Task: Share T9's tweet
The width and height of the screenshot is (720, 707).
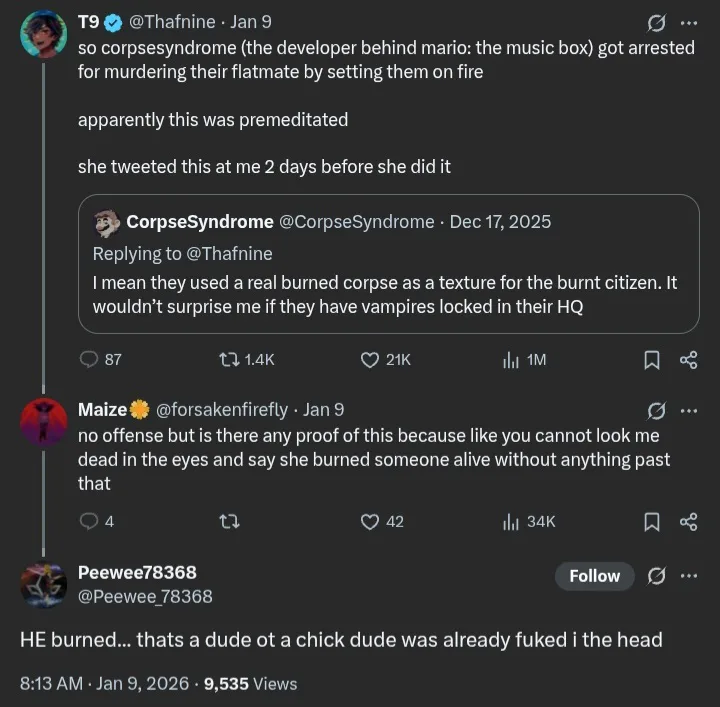Action: [x=688, y=360]
